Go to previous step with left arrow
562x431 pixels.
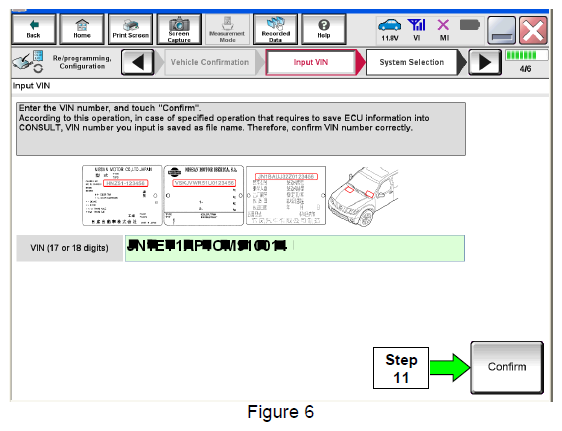pyautogui.click(x=138, y=62)
